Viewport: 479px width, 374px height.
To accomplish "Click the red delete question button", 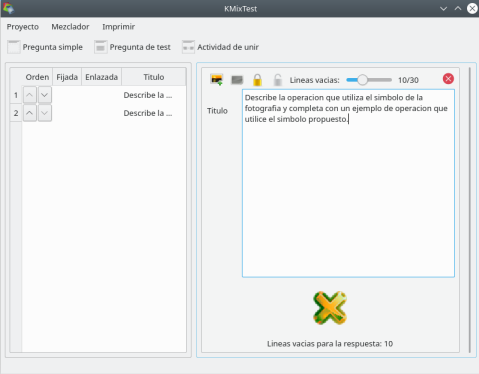I will pos(448,79).
